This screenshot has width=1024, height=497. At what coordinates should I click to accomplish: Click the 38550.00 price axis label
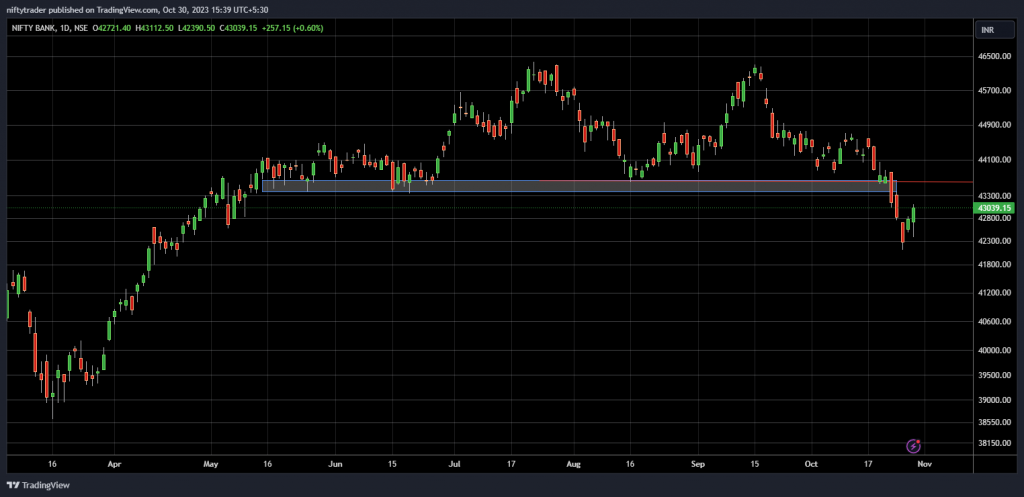tap(995, 423)
